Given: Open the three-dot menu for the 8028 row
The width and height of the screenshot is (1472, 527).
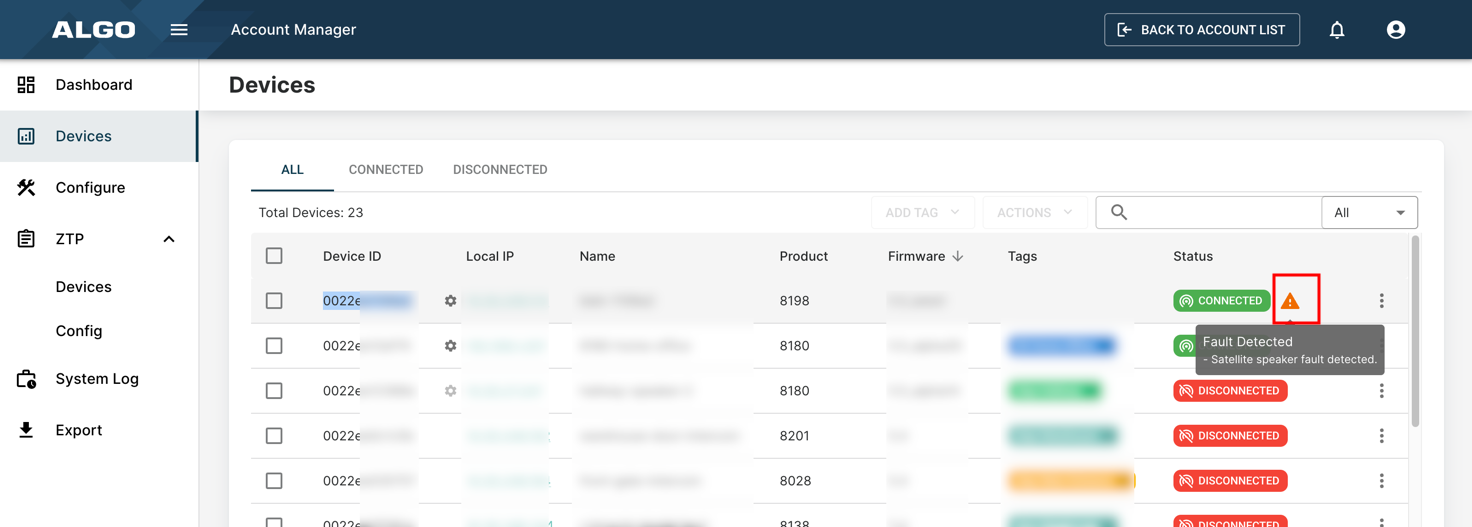Looking at the screenshot, I should pos(1382,481).
